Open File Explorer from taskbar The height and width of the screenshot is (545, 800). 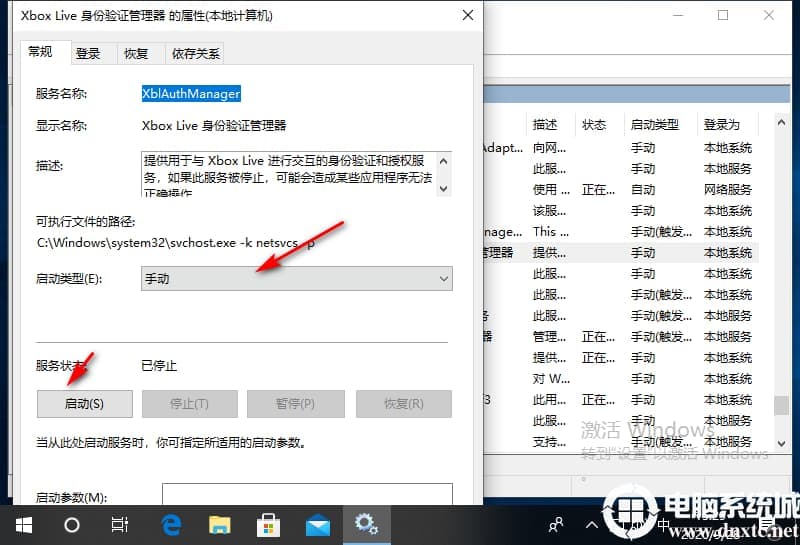[219, 525]
